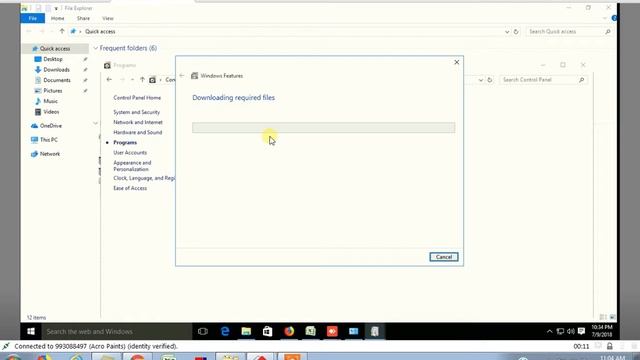Open the Home ribbon tab
640x360 pixels.
tap(58, 18)
